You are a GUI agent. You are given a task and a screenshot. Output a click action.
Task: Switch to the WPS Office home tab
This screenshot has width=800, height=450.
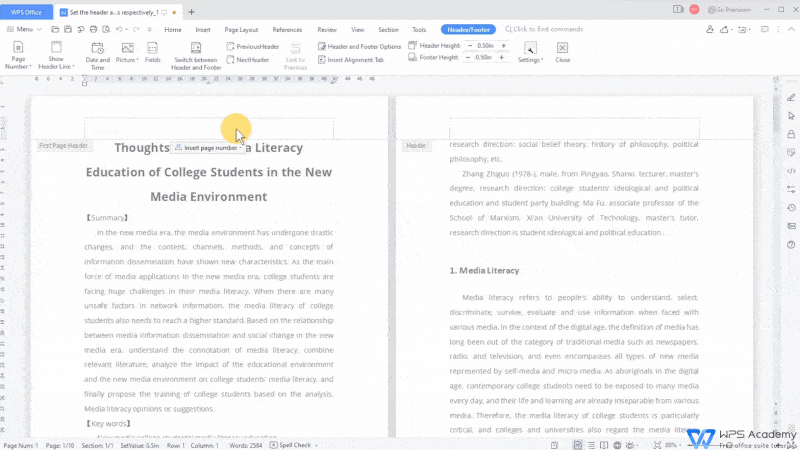point(26,12)
